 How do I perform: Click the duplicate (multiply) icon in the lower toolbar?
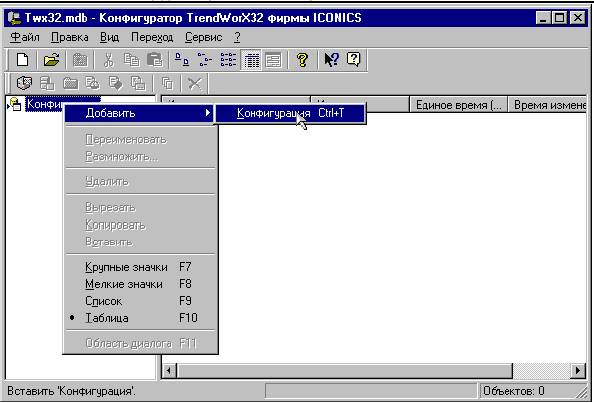167,83
